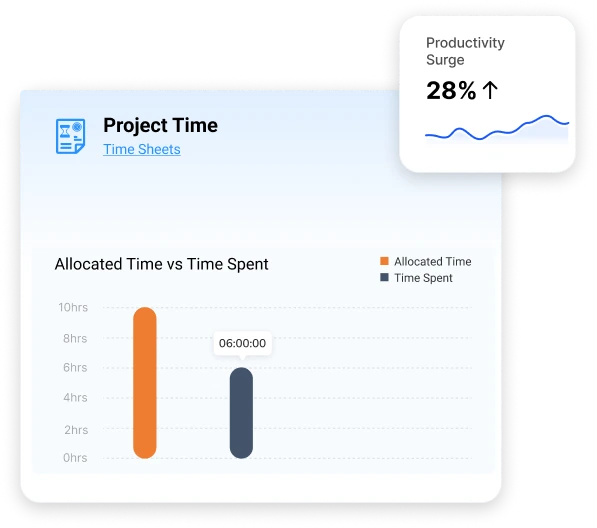Select the orange Allocated Time bar
597x528 pixels.
click(x=145, y=383)
